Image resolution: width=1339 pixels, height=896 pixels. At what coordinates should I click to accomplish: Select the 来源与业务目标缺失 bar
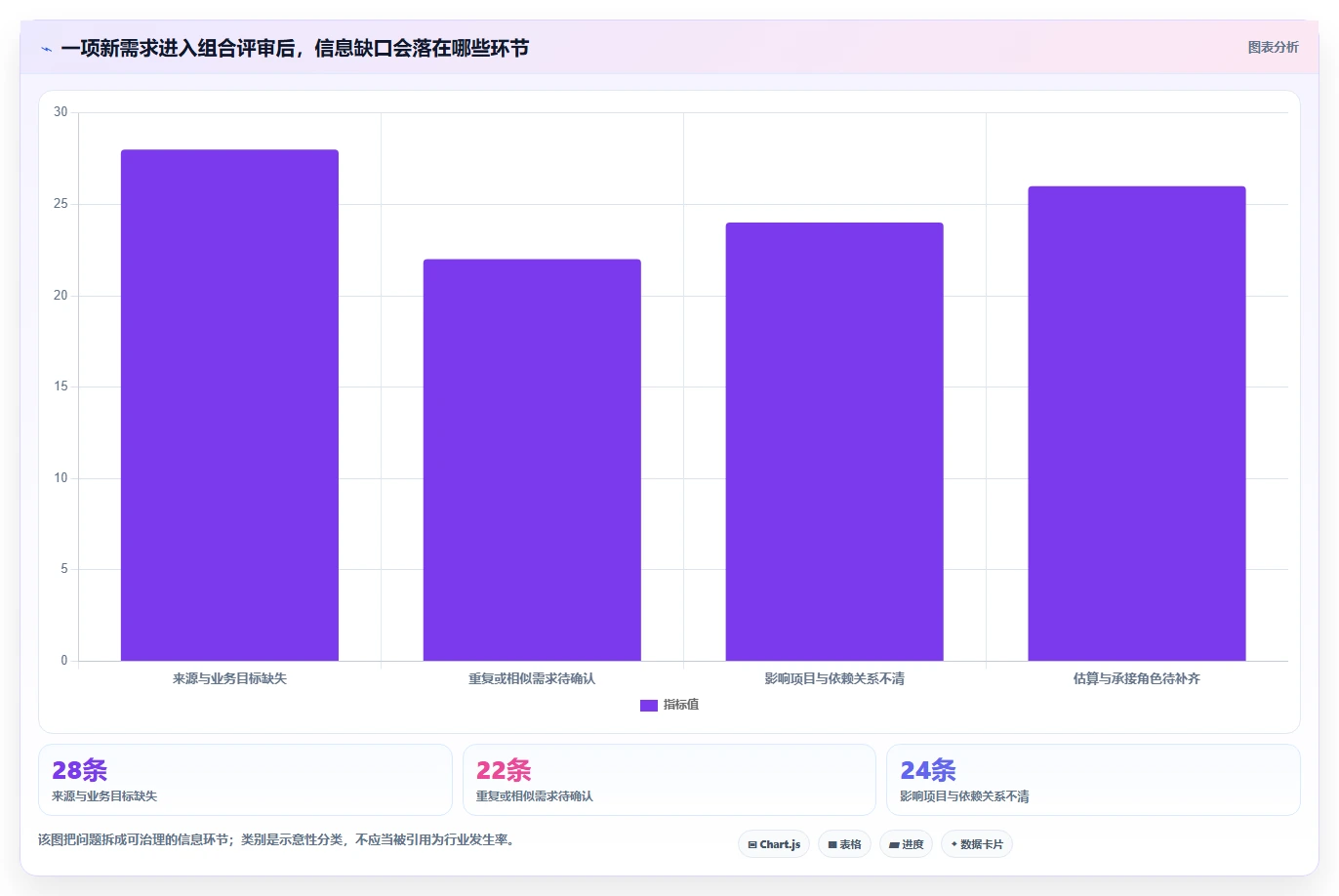point(229,405)
